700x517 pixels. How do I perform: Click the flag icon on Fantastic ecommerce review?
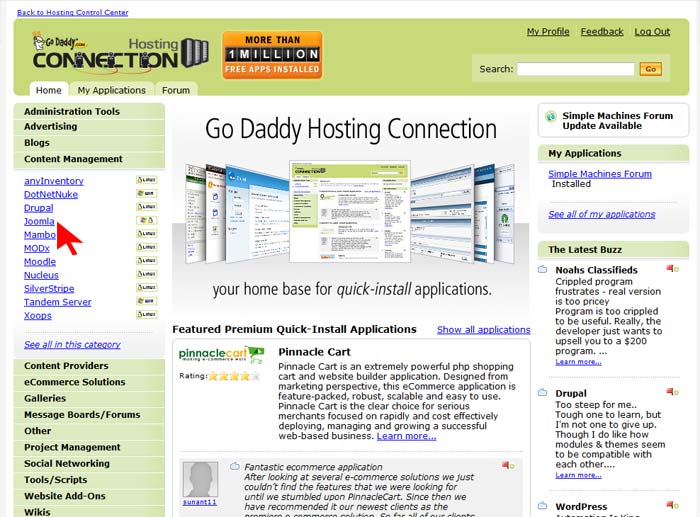(508, 465)
